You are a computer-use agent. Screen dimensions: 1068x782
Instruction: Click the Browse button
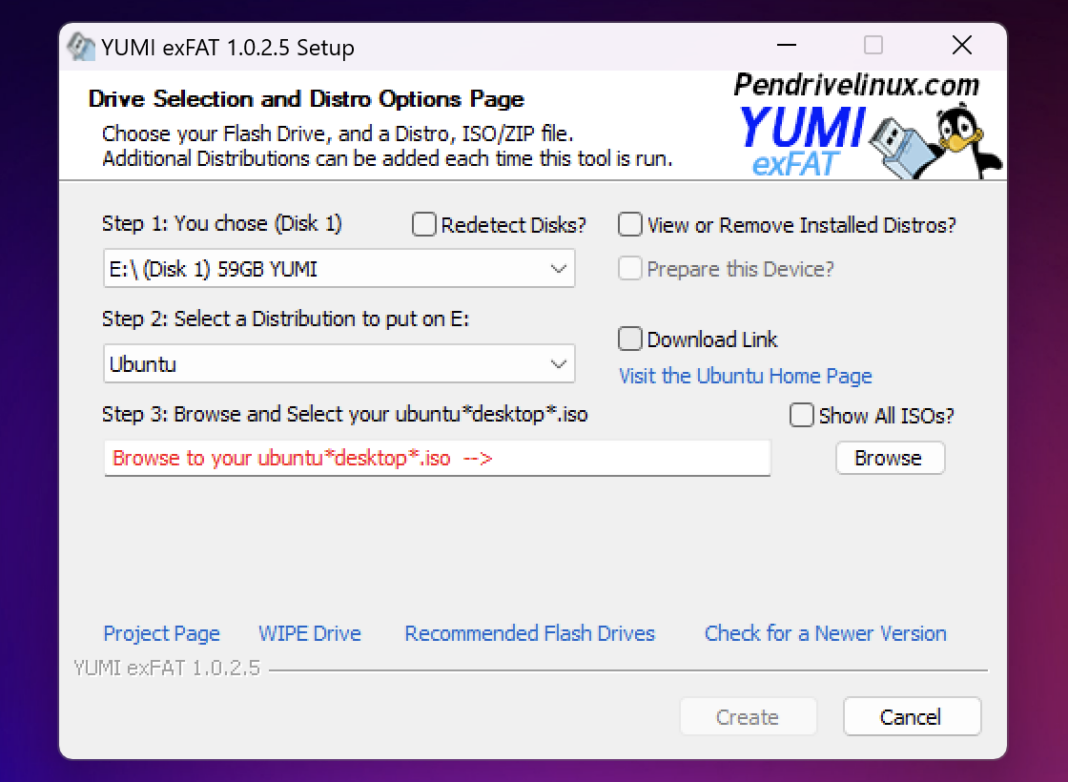(890, 458)
